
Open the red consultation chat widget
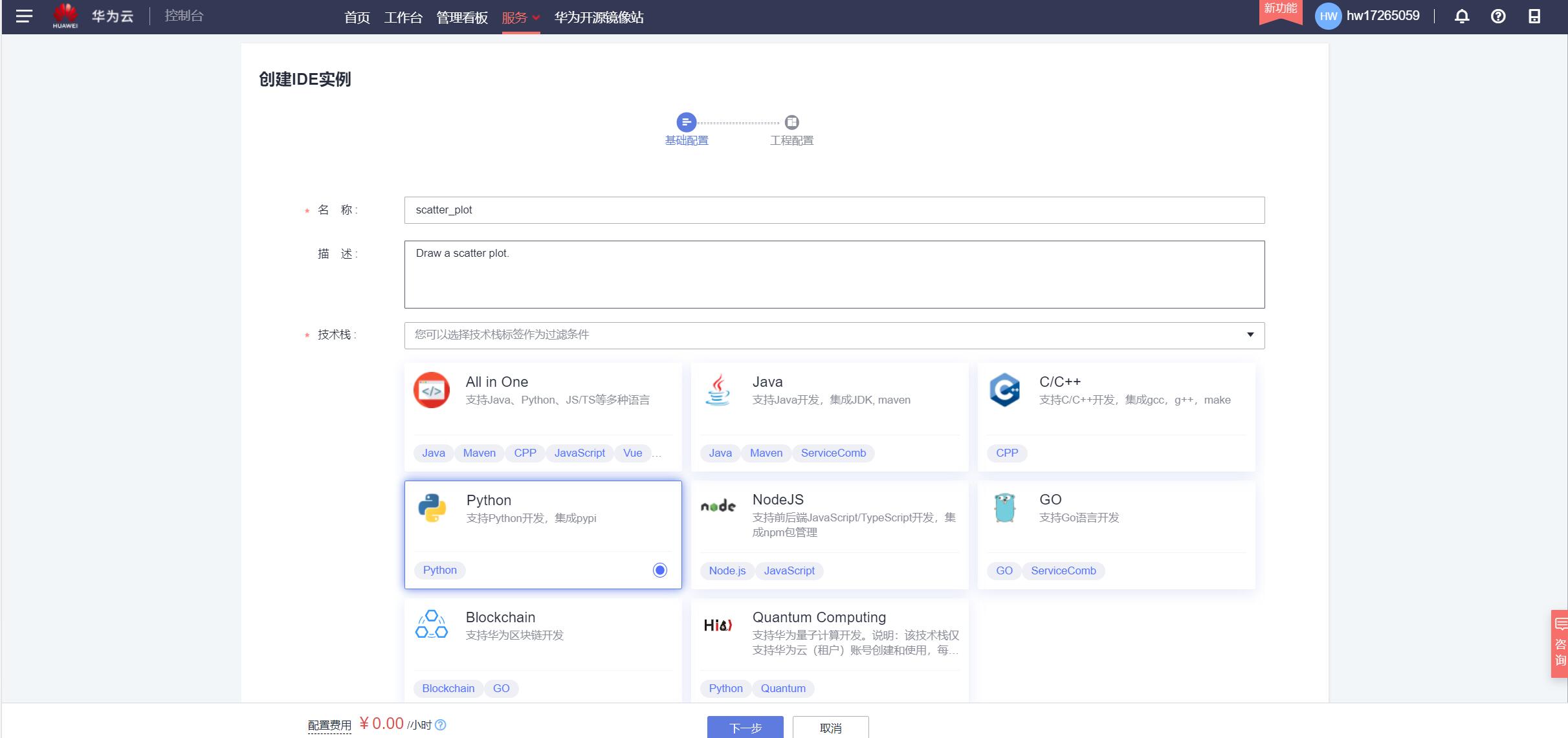point(1560,644)
